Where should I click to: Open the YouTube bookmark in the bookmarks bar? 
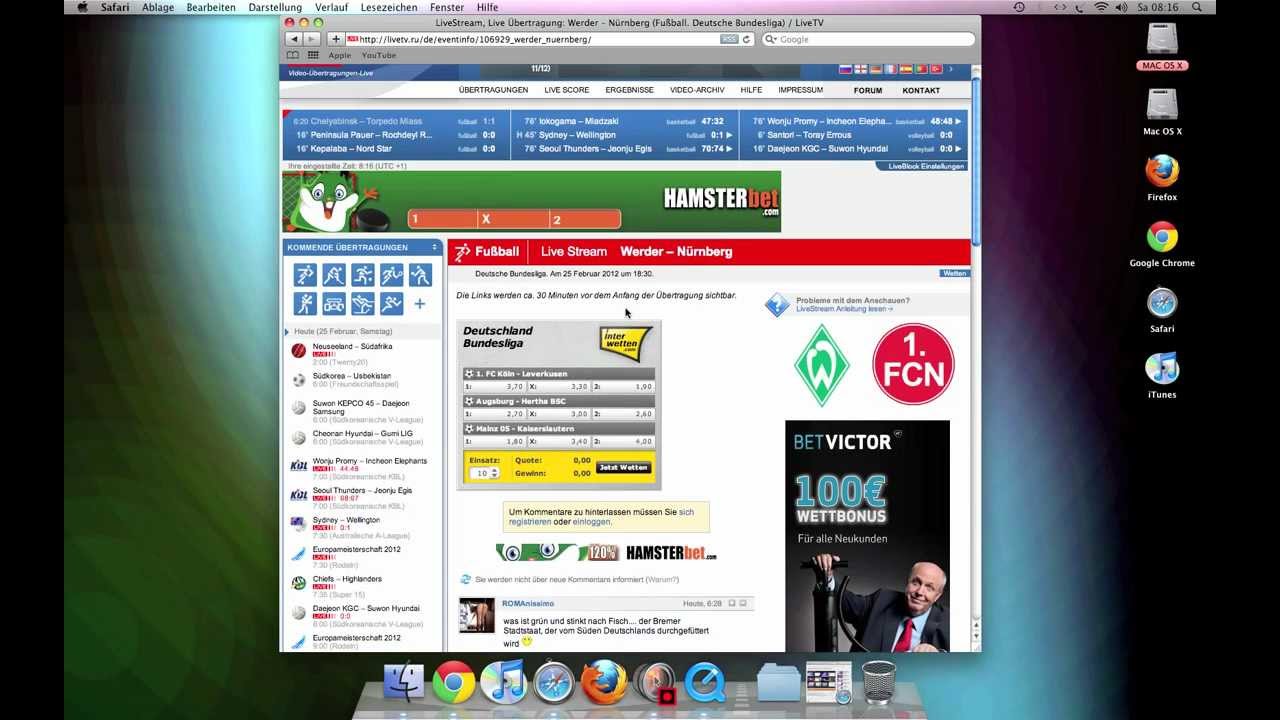point(379,55)
